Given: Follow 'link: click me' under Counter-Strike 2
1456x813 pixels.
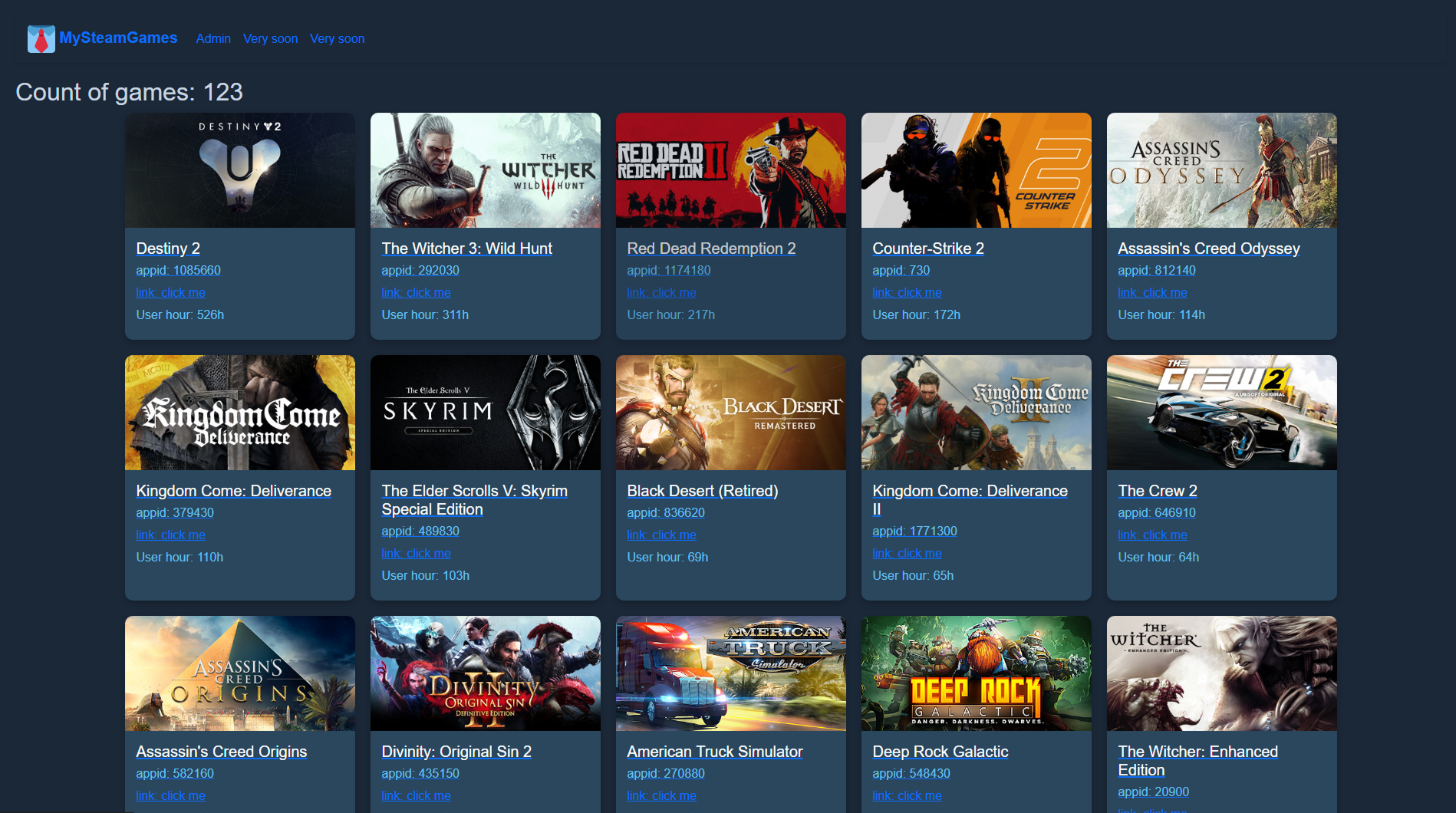Looking at the screenshot, I should [x=907, y=293].
